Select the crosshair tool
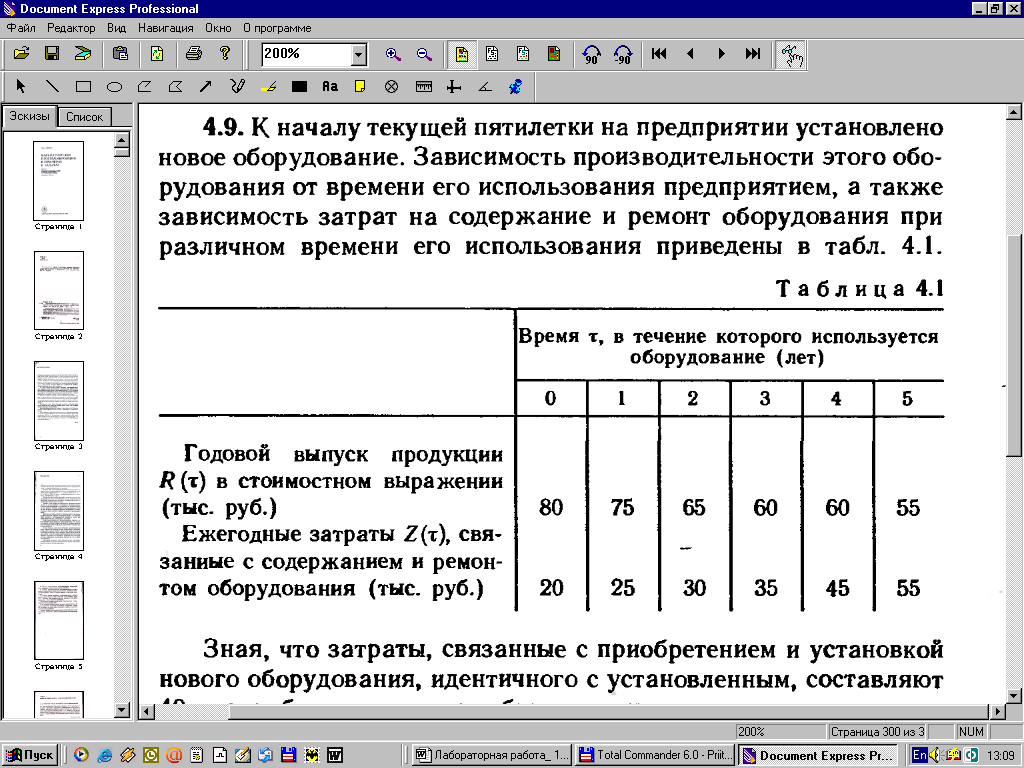This screenshot has height=768, width=1024. [454, 86]
